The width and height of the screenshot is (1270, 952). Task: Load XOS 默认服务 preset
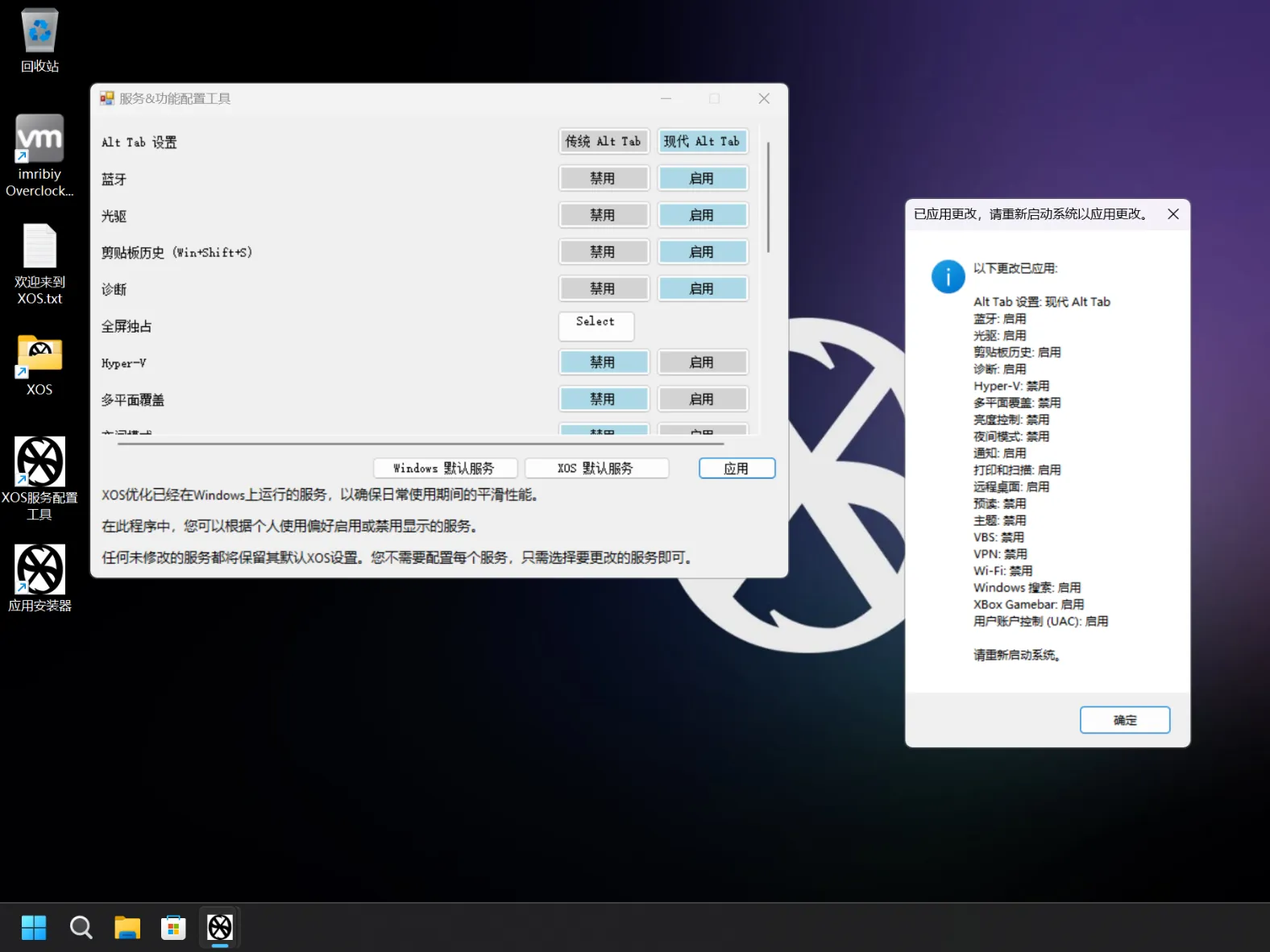click(x=596, y=468)
